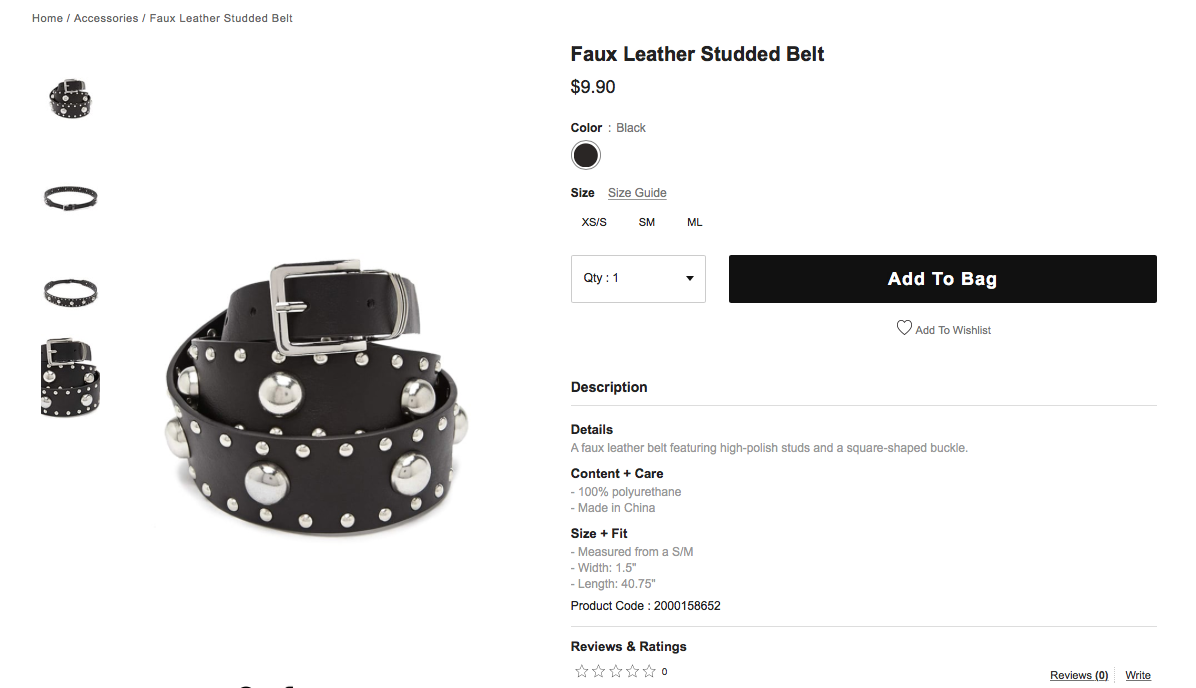Open the Qty dropdown

(x=638, y=278)
